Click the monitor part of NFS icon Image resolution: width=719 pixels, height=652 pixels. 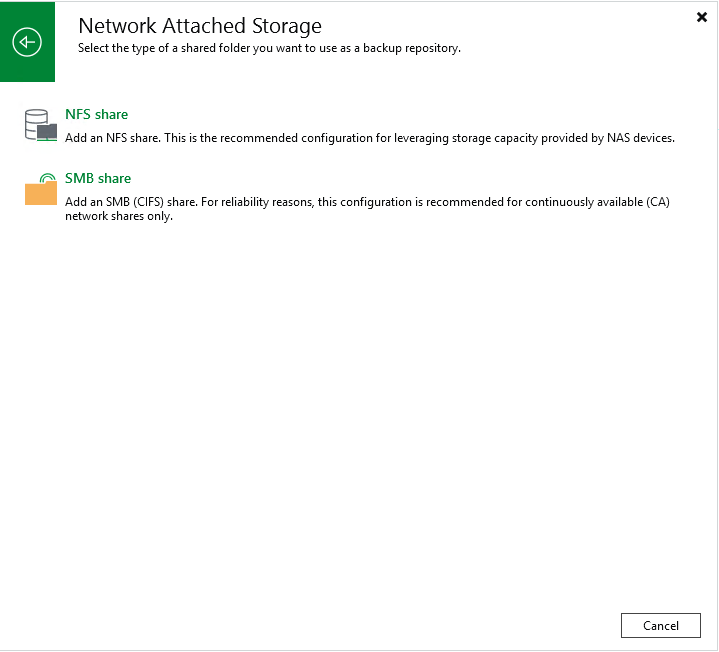[x=47, y=133]
